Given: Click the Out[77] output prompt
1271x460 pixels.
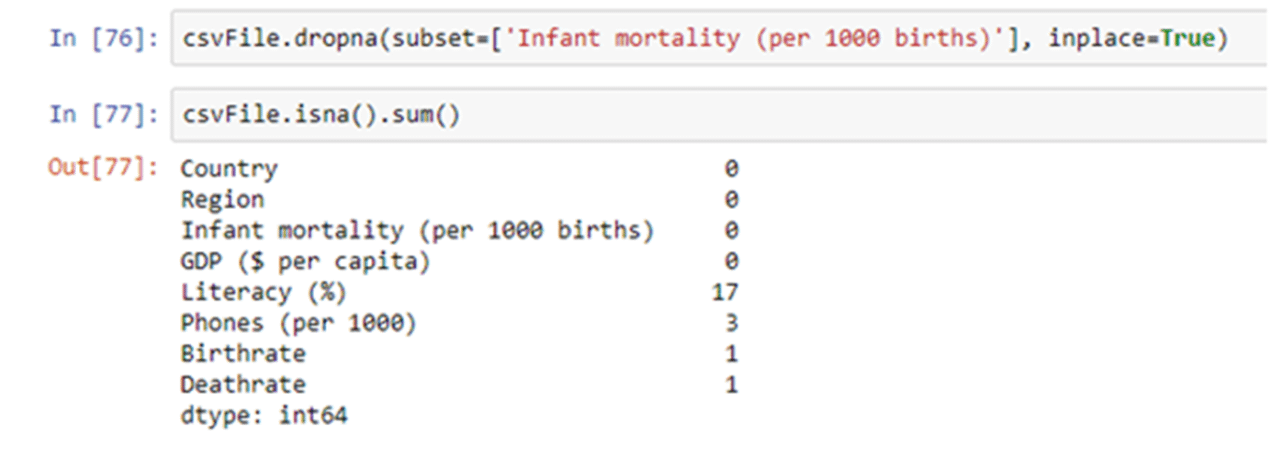Looking at the screenshot, I should pyautogui.click(x=103, y=168).
